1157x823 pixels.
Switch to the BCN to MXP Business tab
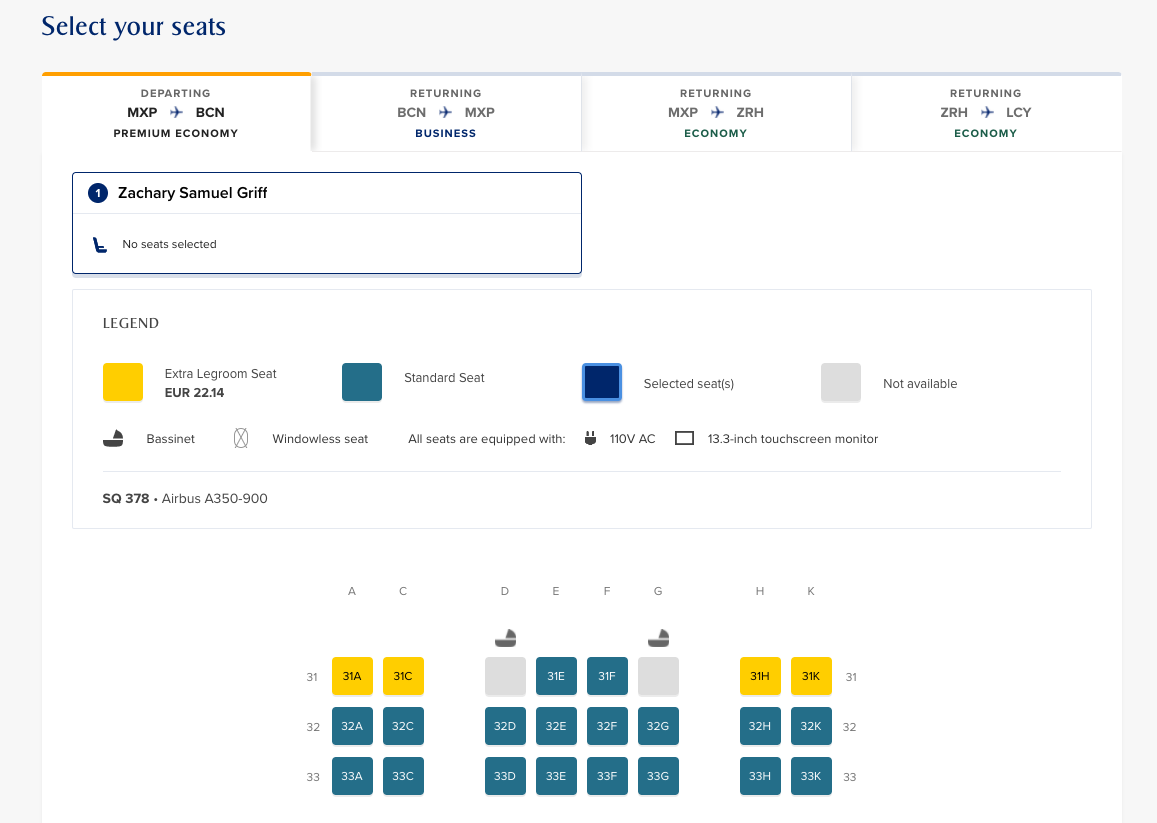pos(446,113)
